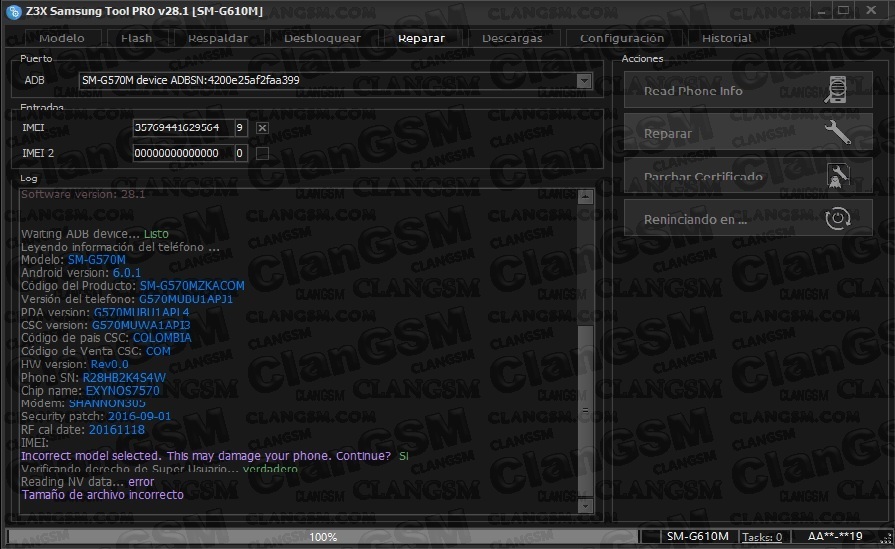Click the IMEI number input field
Screen dimensions: 895x549
click(183, 128)
